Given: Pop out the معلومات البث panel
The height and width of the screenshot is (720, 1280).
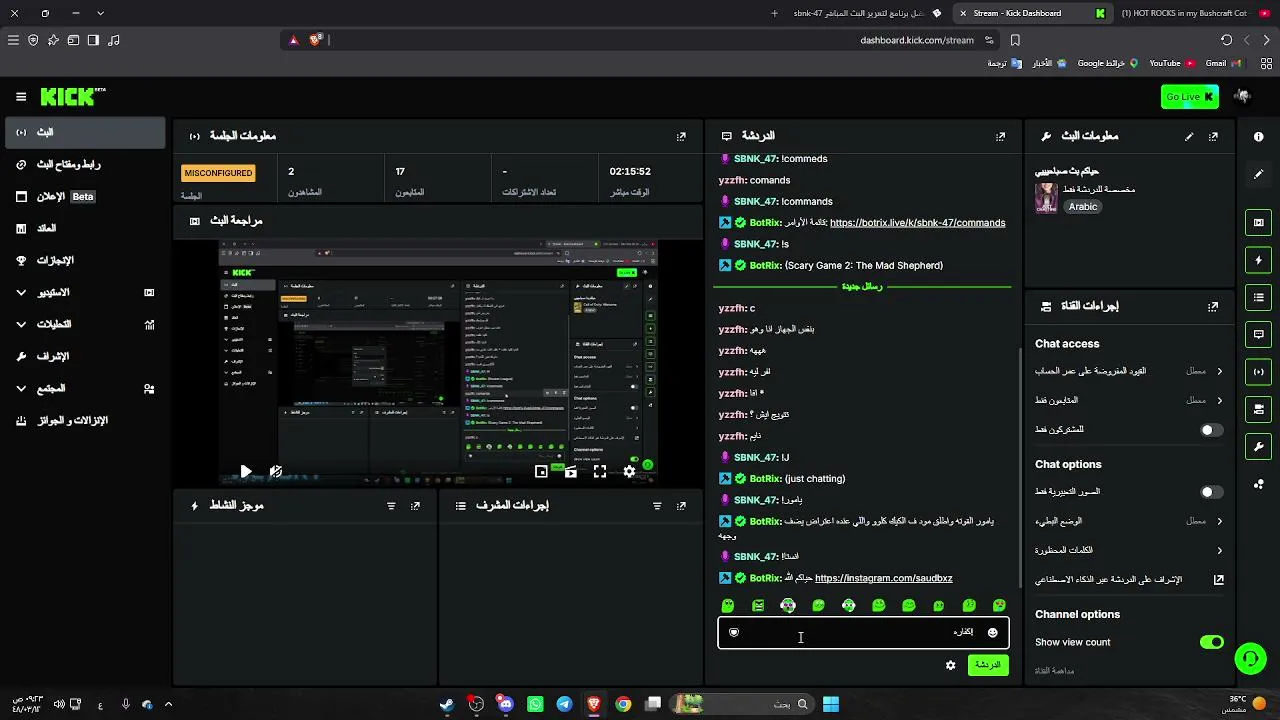Looking at the screenshot, I should tap(1213, 136).
